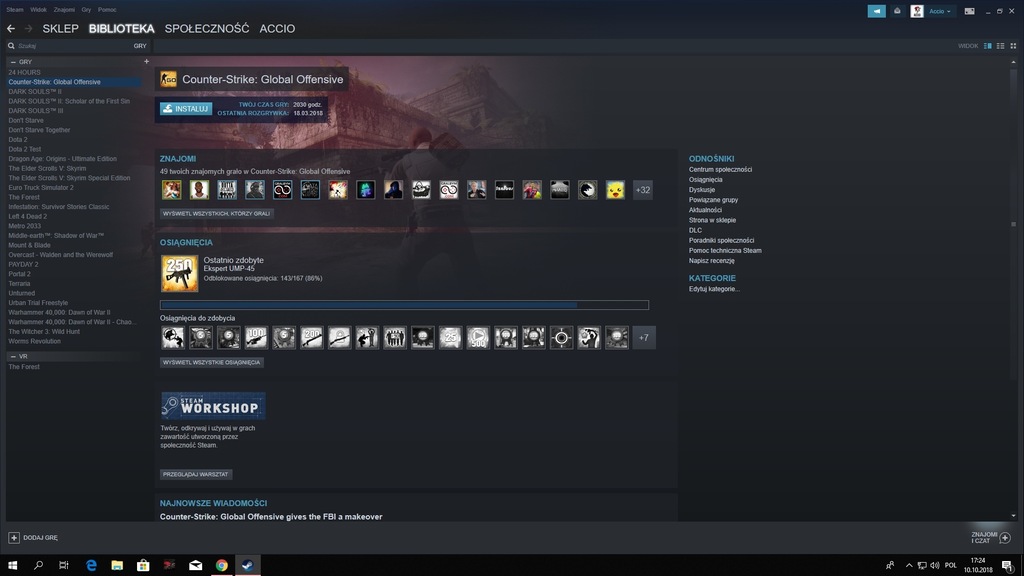The height and width of the screenshot is (576, 1024).
Task: Open the Steam Workshop banner
Action: [x=213, y=406]
